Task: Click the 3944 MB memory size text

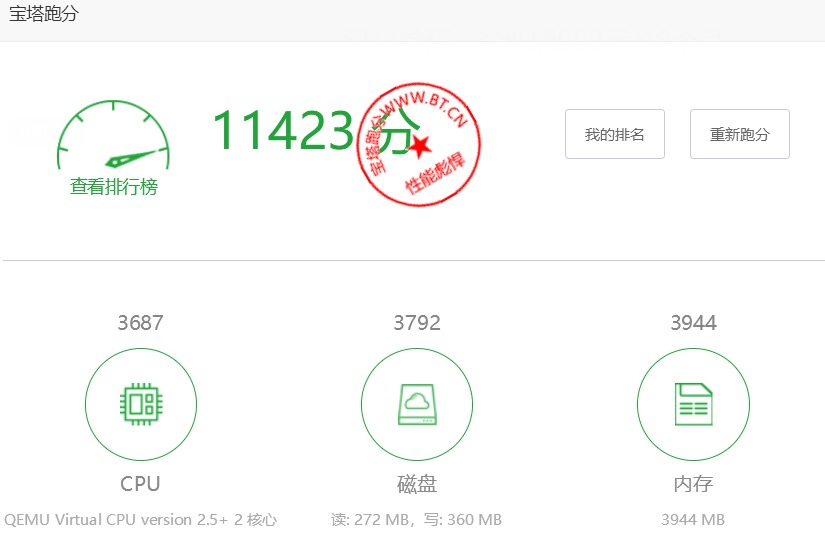Action: (693, 520)
